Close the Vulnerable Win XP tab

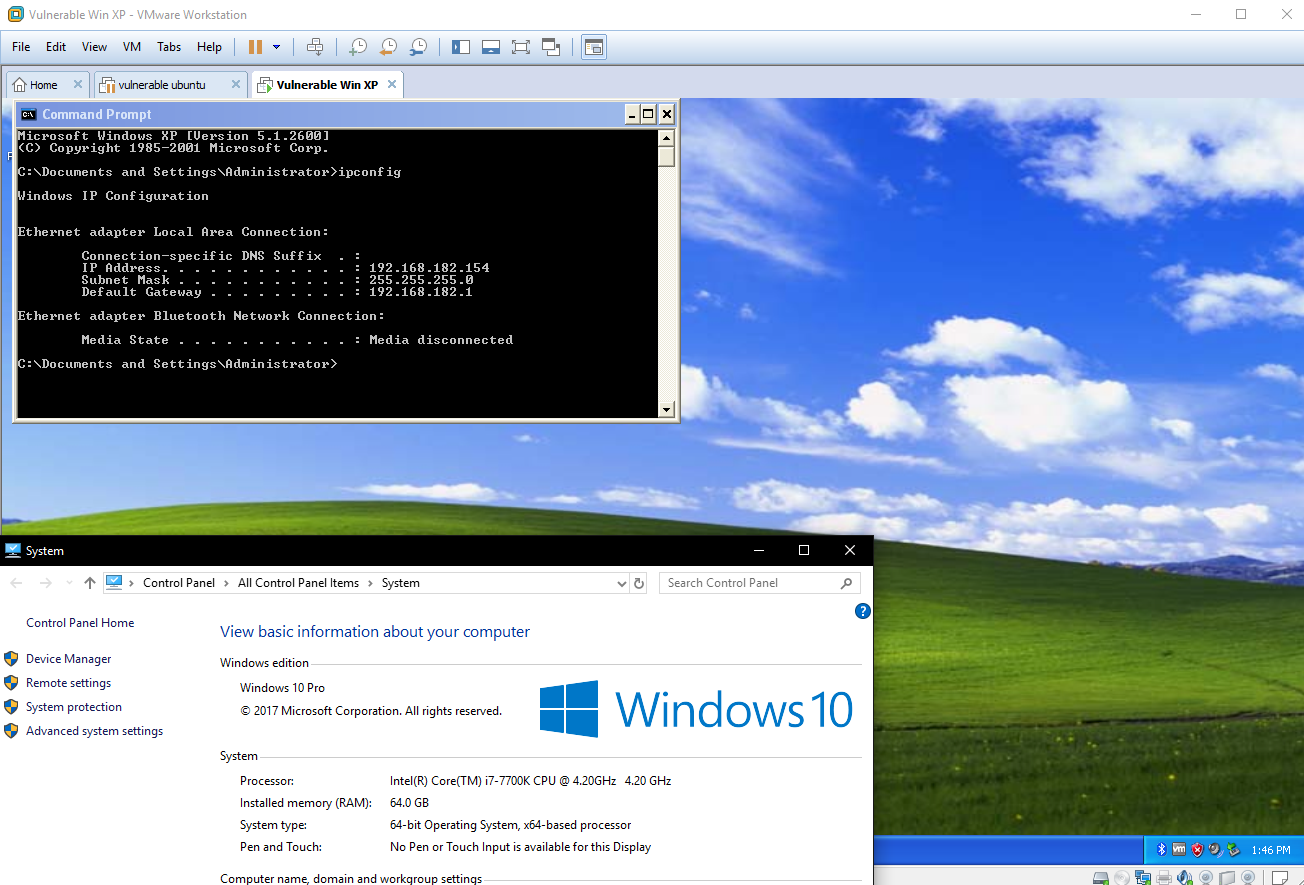point(392,85)
